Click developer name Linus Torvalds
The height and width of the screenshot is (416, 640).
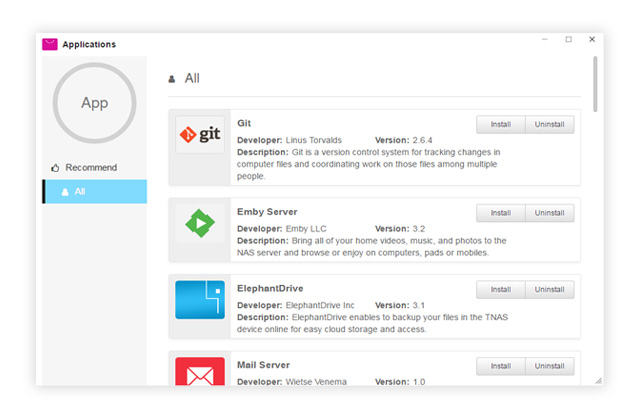tap(313, 140)
